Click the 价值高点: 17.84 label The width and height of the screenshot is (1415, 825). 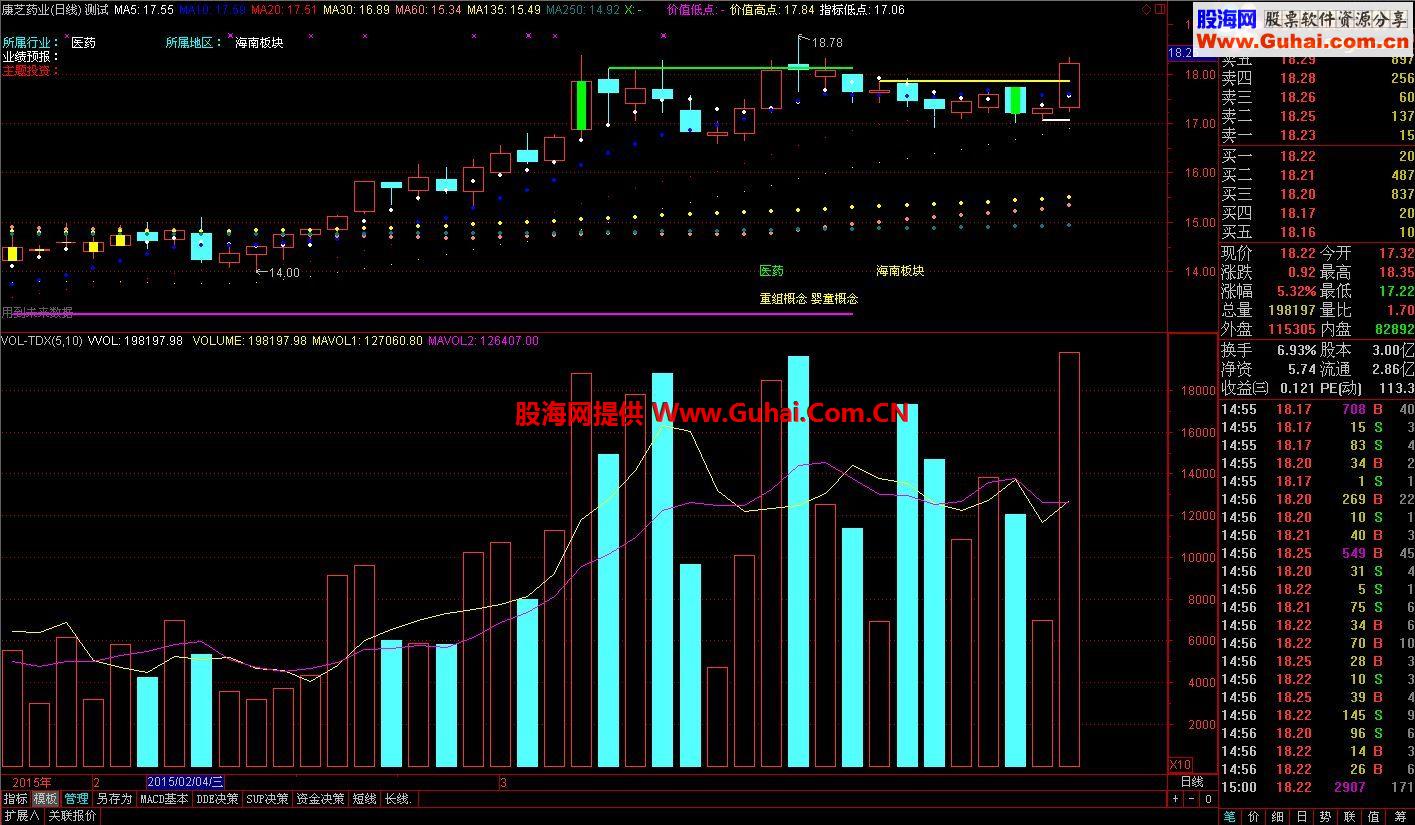pos(772,9)
